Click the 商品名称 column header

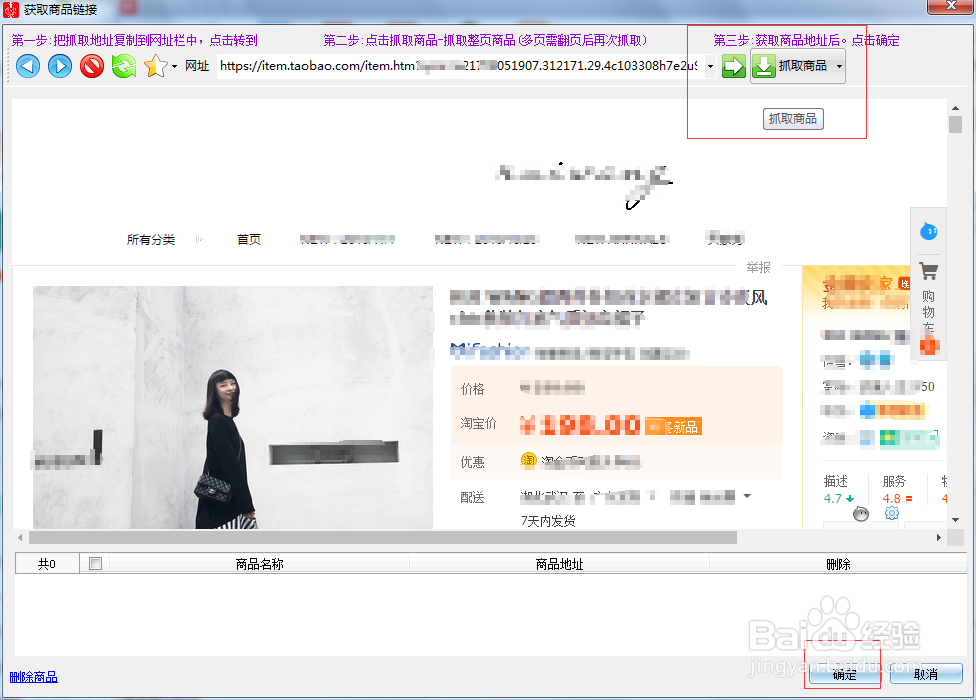260,564
